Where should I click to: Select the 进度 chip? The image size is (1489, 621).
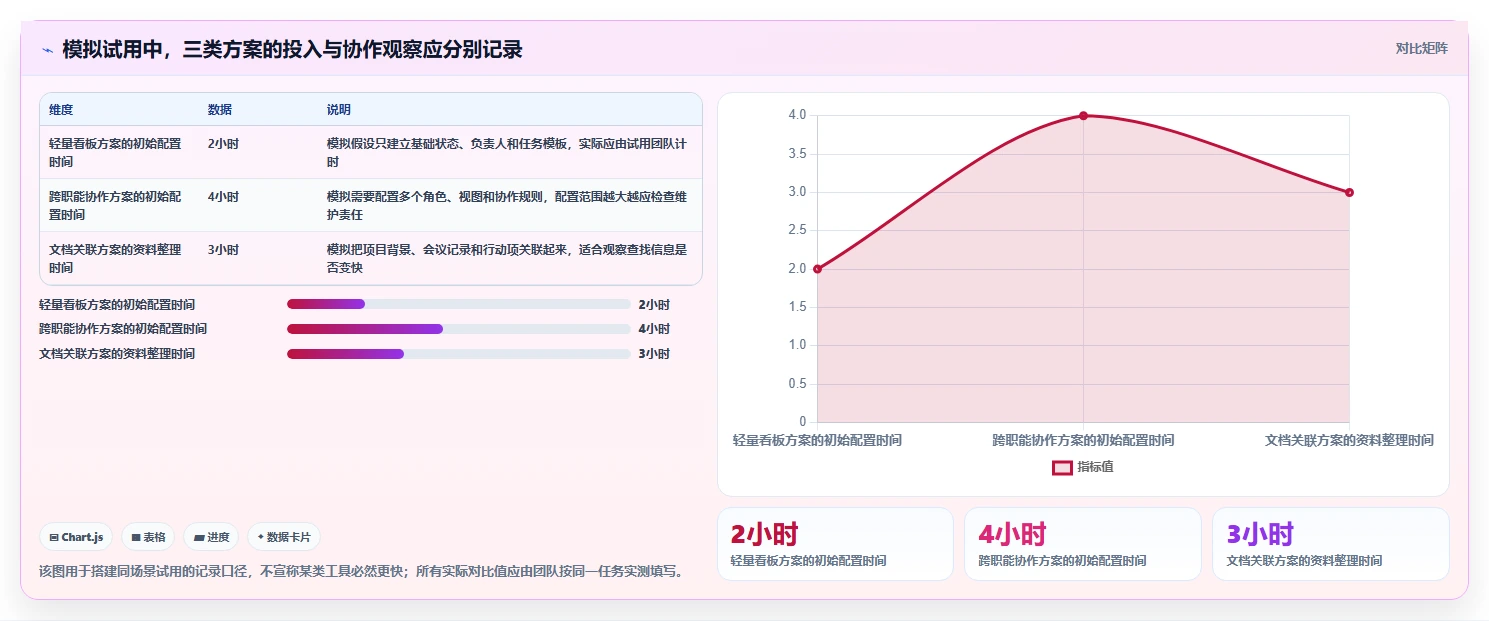click(211, 537)
